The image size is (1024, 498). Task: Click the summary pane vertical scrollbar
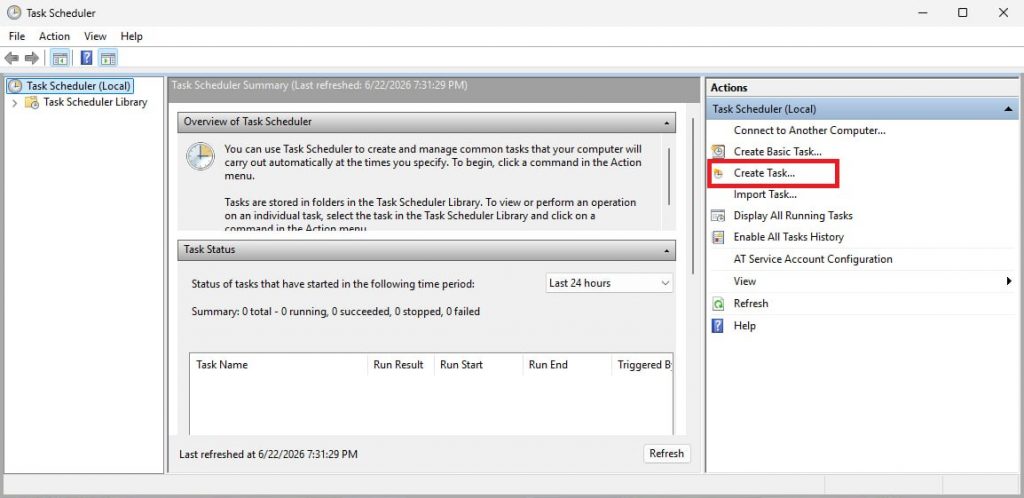pos(693,196)
